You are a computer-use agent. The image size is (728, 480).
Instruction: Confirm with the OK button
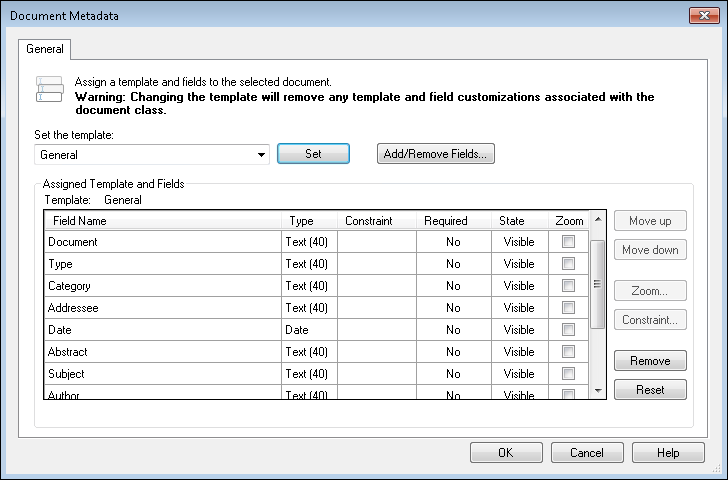coord(506,453)
